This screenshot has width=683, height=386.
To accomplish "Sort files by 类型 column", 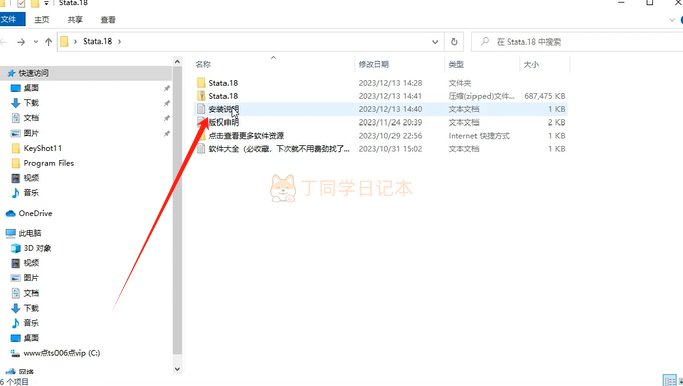I will pyautogui.click(x=456, y=64).
